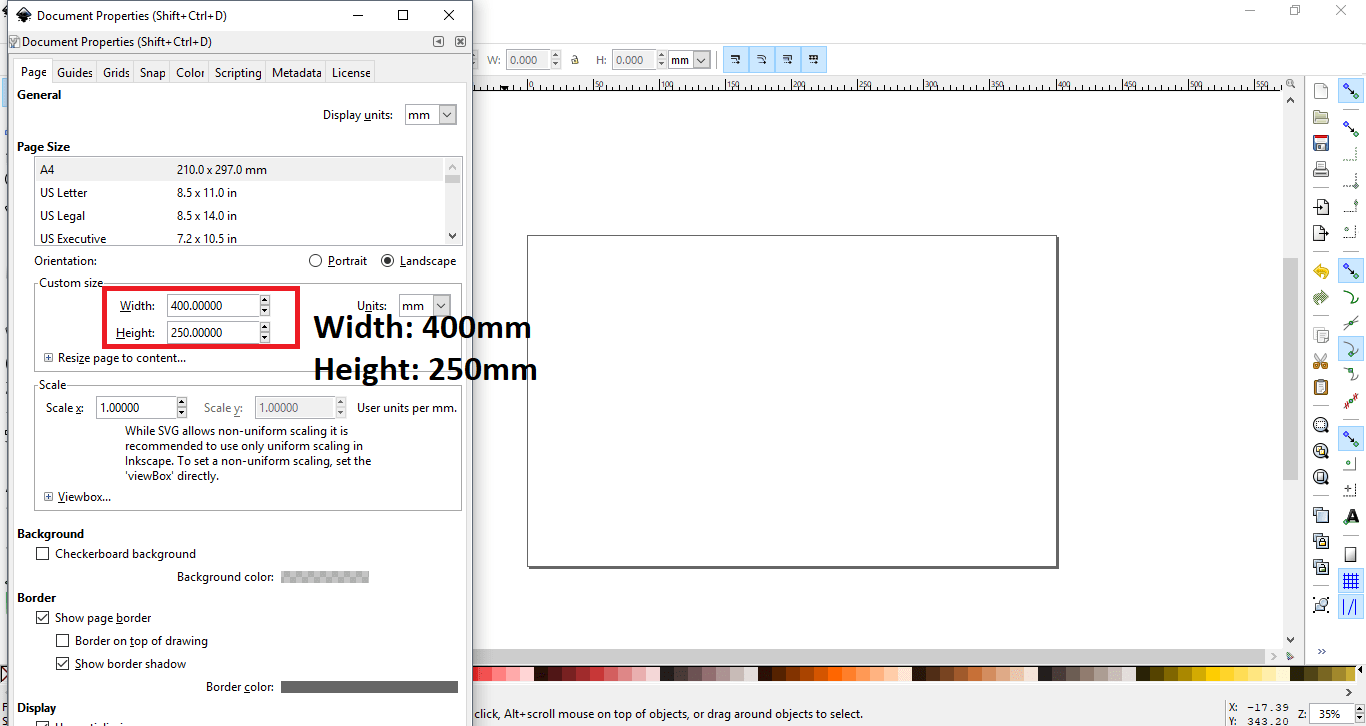This screenshot has width=1366, height=726.
Task: Toggle the Enable snapping icon
Action: 1351,91
